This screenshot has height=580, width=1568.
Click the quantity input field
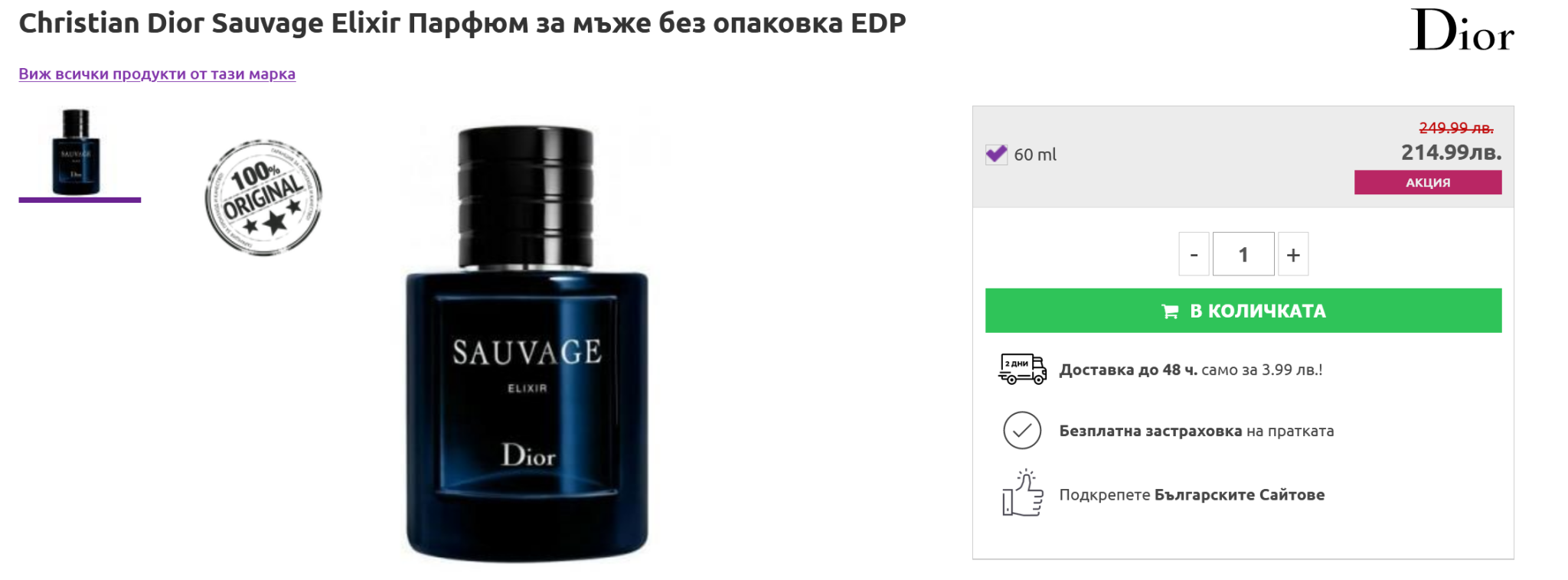coord(1243,254)
